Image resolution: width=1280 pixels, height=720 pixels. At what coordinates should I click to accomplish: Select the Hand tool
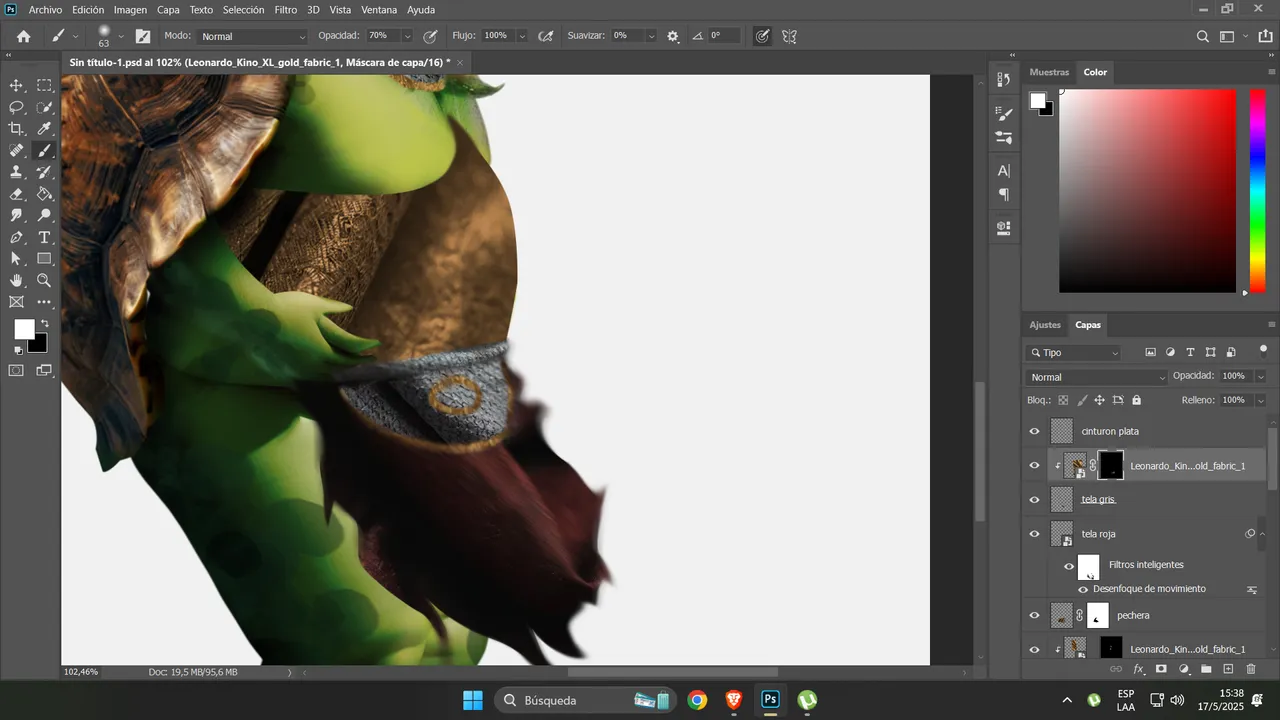tap(17, 281)
